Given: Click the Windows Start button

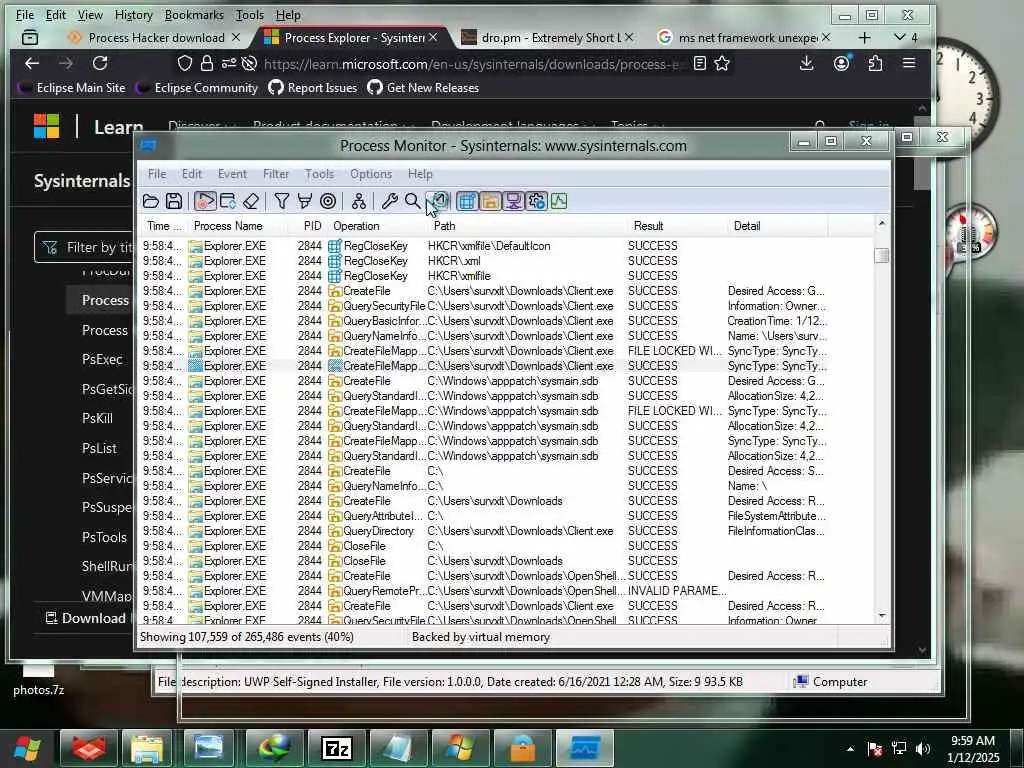Looking at the screenshot, I should (27, 748).
